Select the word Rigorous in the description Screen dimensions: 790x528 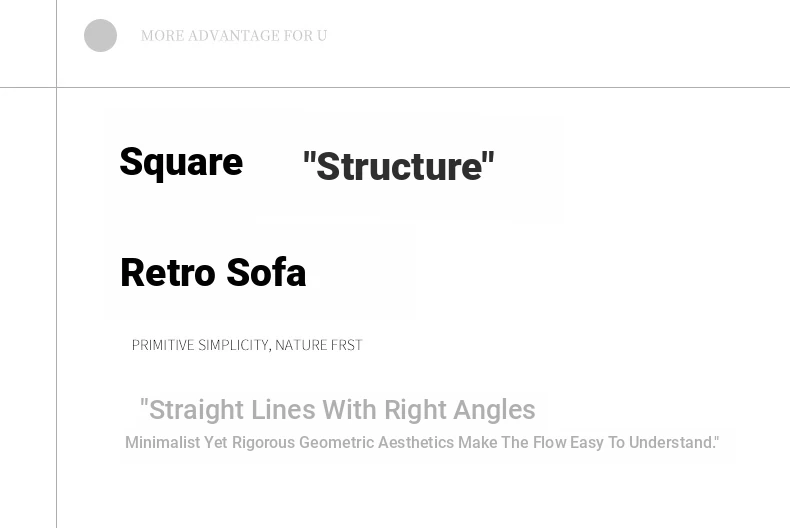coord(263,443)
